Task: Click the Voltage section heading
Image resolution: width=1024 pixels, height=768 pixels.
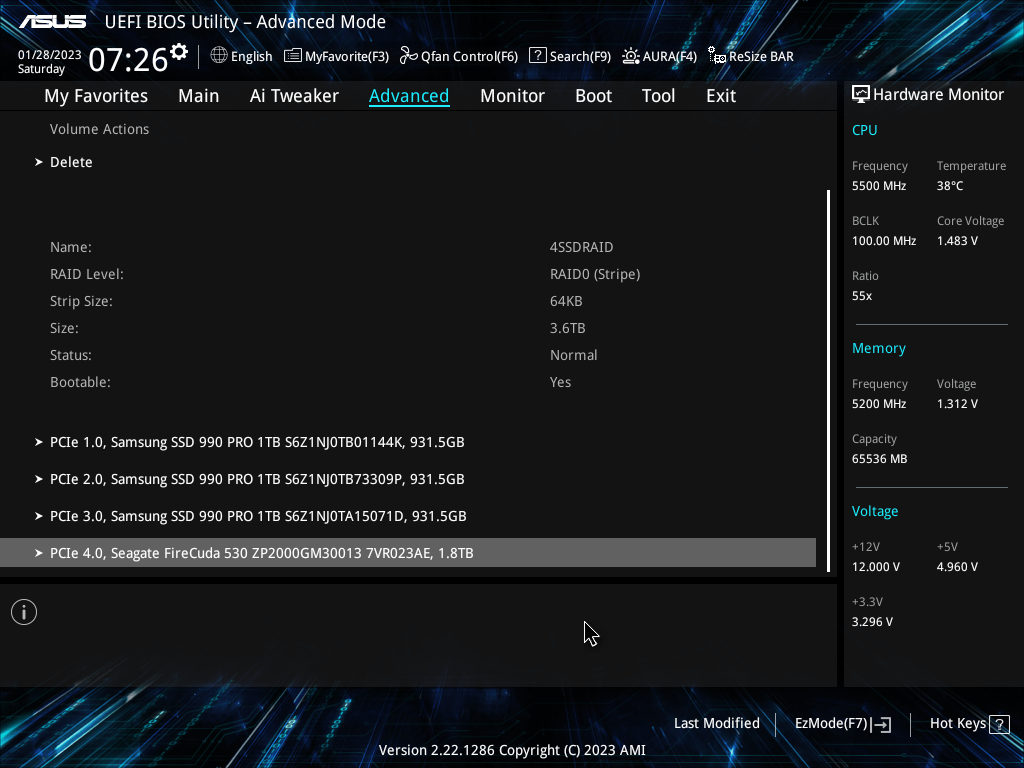Action: coord(874,511)
